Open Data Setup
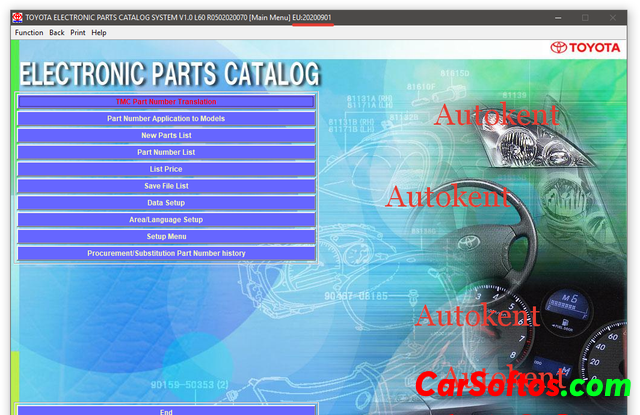Viewport: 640px width, 415px height. (x=166, y=203)
